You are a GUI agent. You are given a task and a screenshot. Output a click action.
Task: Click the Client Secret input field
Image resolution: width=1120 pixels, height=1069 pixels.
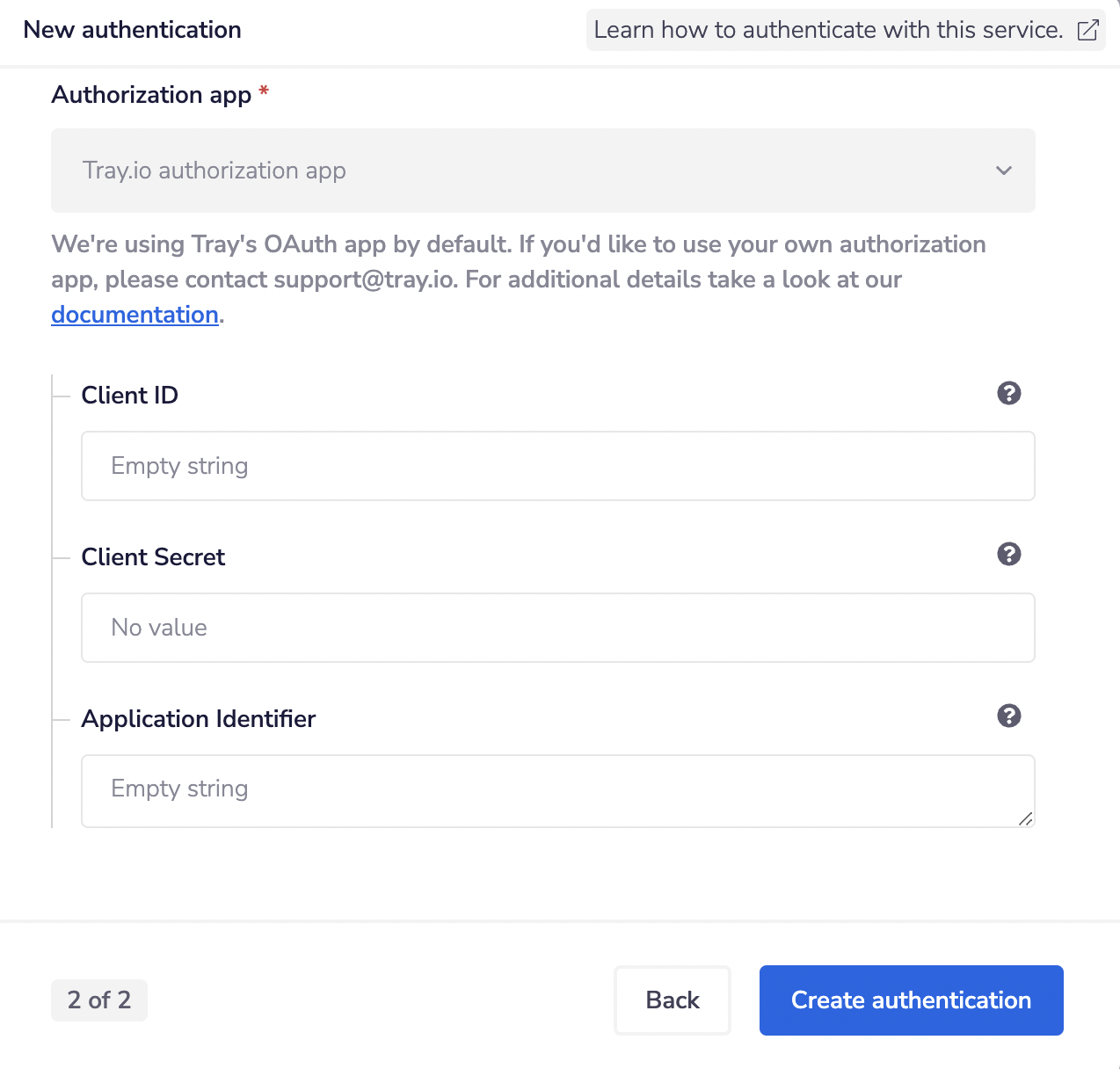point(557,627)
